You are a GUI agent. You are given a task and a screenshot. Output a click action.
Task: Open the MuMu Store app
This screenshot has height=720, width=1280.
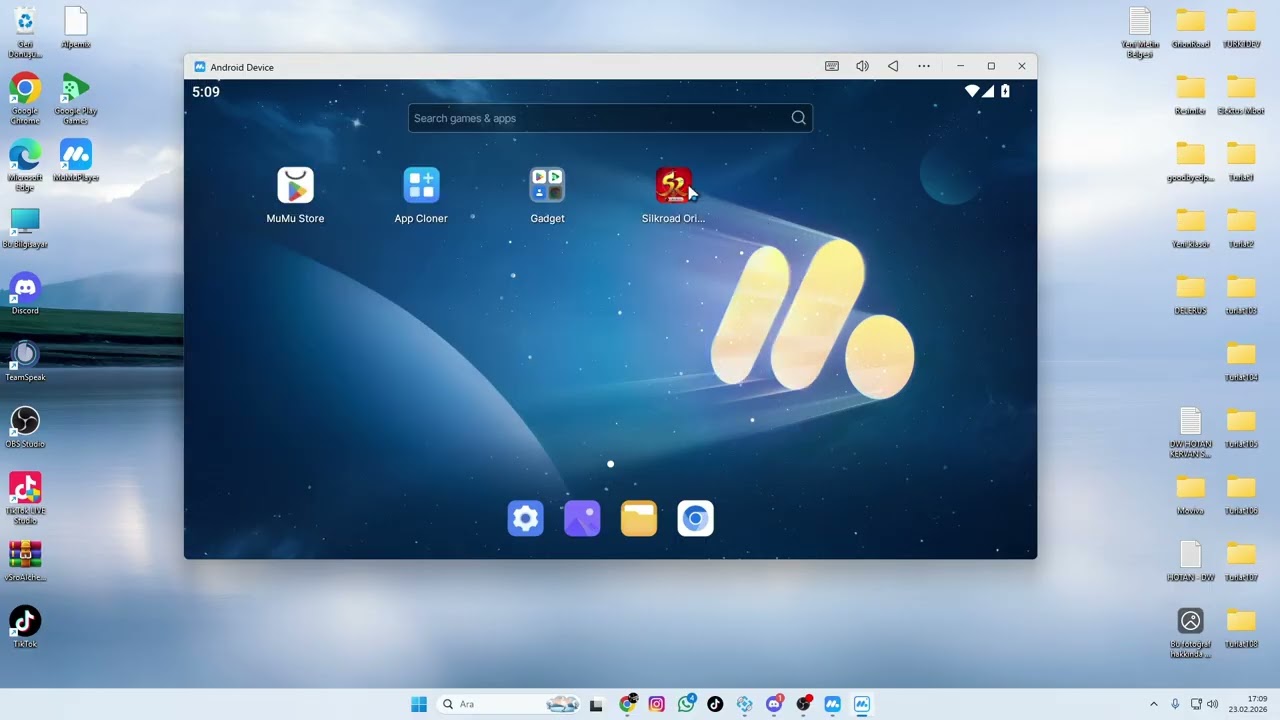[x=295, y=186]
